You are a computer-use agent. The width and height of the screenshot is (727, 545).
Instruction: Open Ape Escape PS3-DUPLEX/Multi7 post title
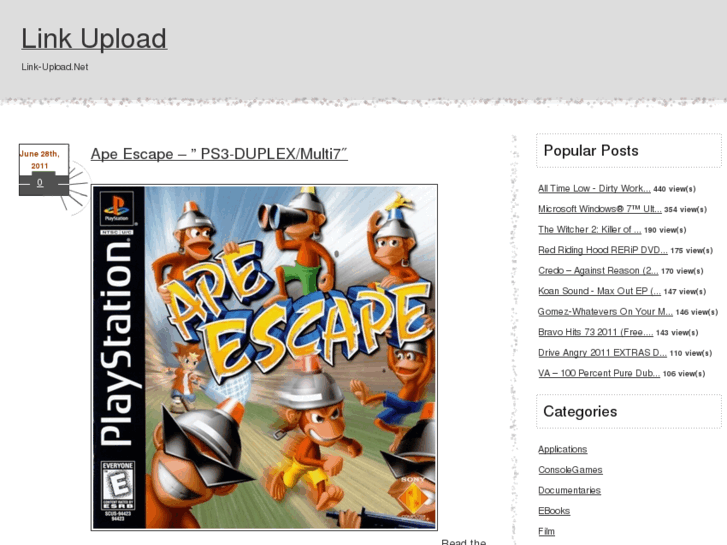pos(219,154)
